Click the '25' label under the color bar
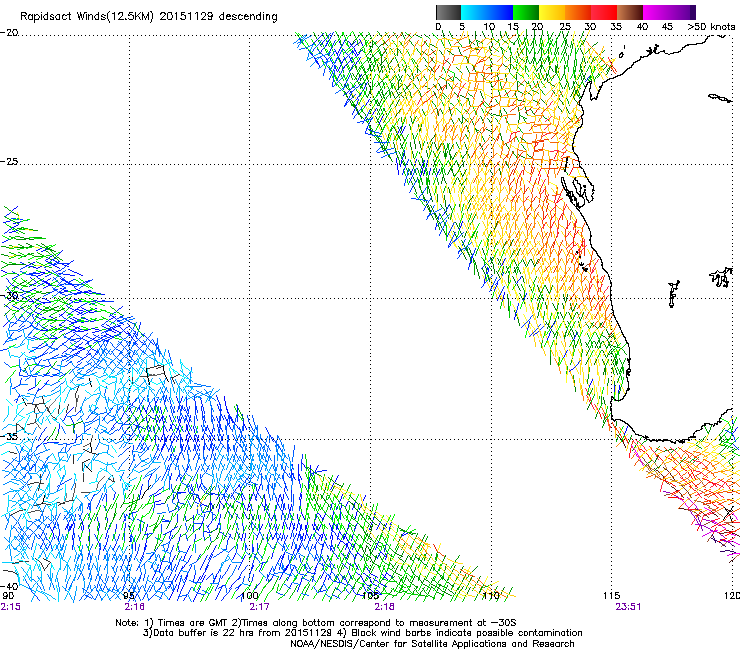Screen dimensions: 740x650 (x=565, y=27)
